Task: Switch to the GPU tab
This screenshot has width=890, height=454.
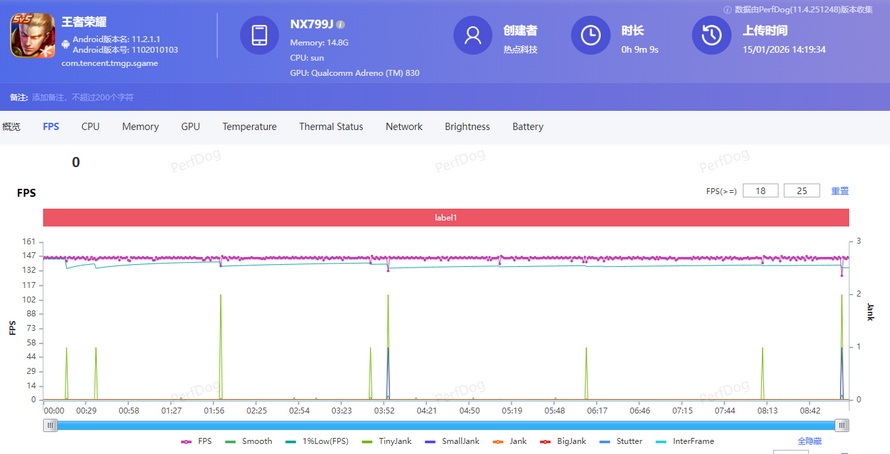Action: [x=190, y=127]
